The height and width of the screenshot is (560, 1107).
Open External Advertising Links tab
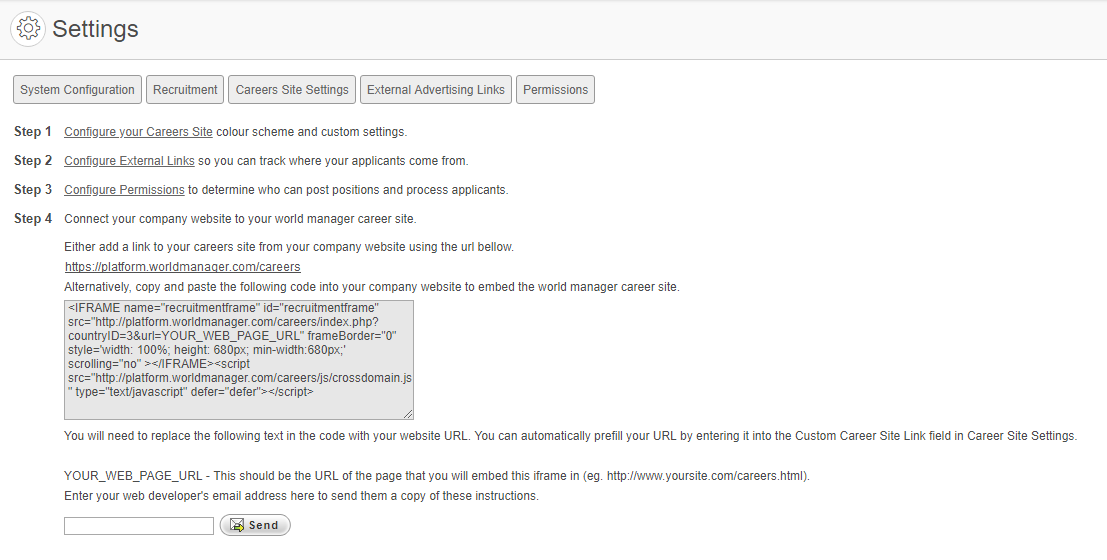436,90
